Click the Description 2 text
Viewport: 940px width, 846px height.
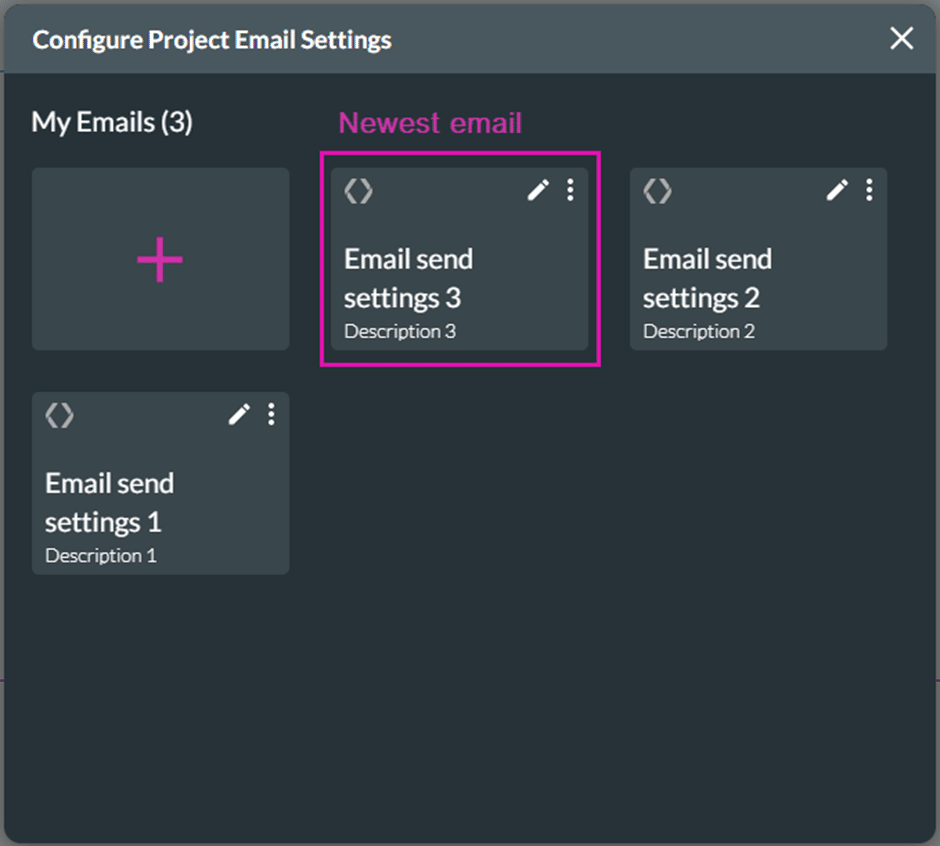pyautogui.click(x=699, y=331)
